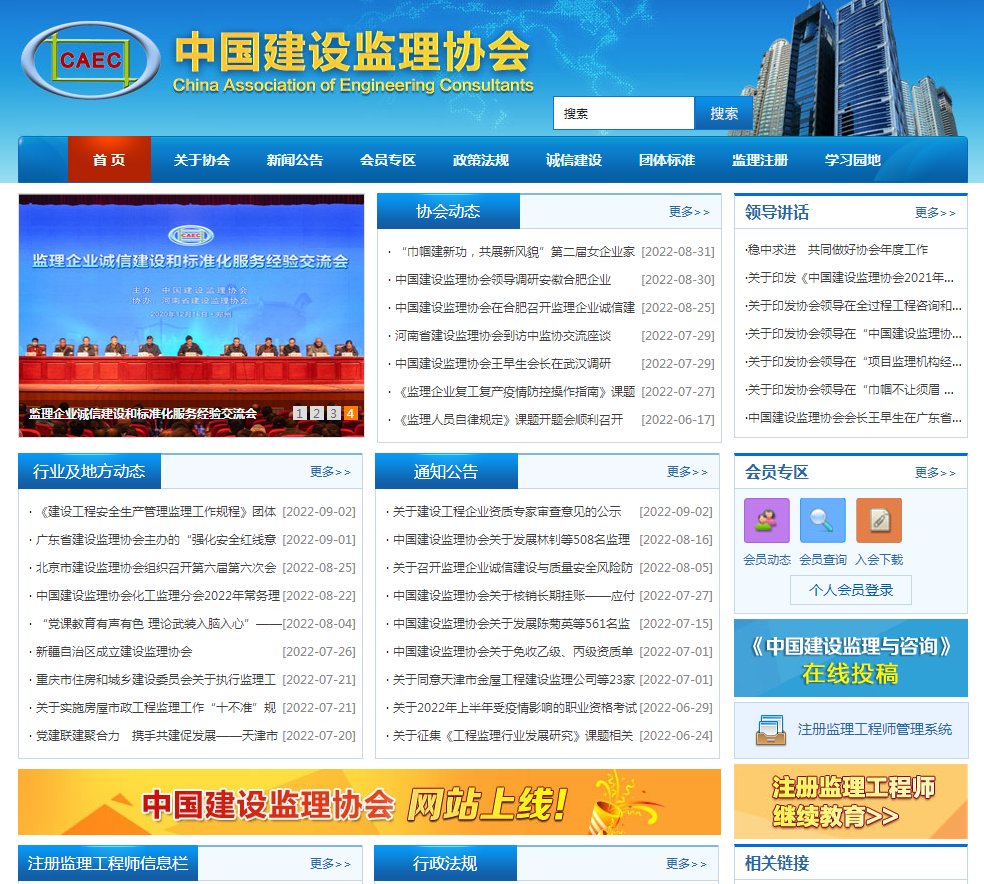This screenshot has height=884, width=984.
Task: Open the 《中国建设监理与咨询》在线投稿 banner
Action: pos(850,658)
